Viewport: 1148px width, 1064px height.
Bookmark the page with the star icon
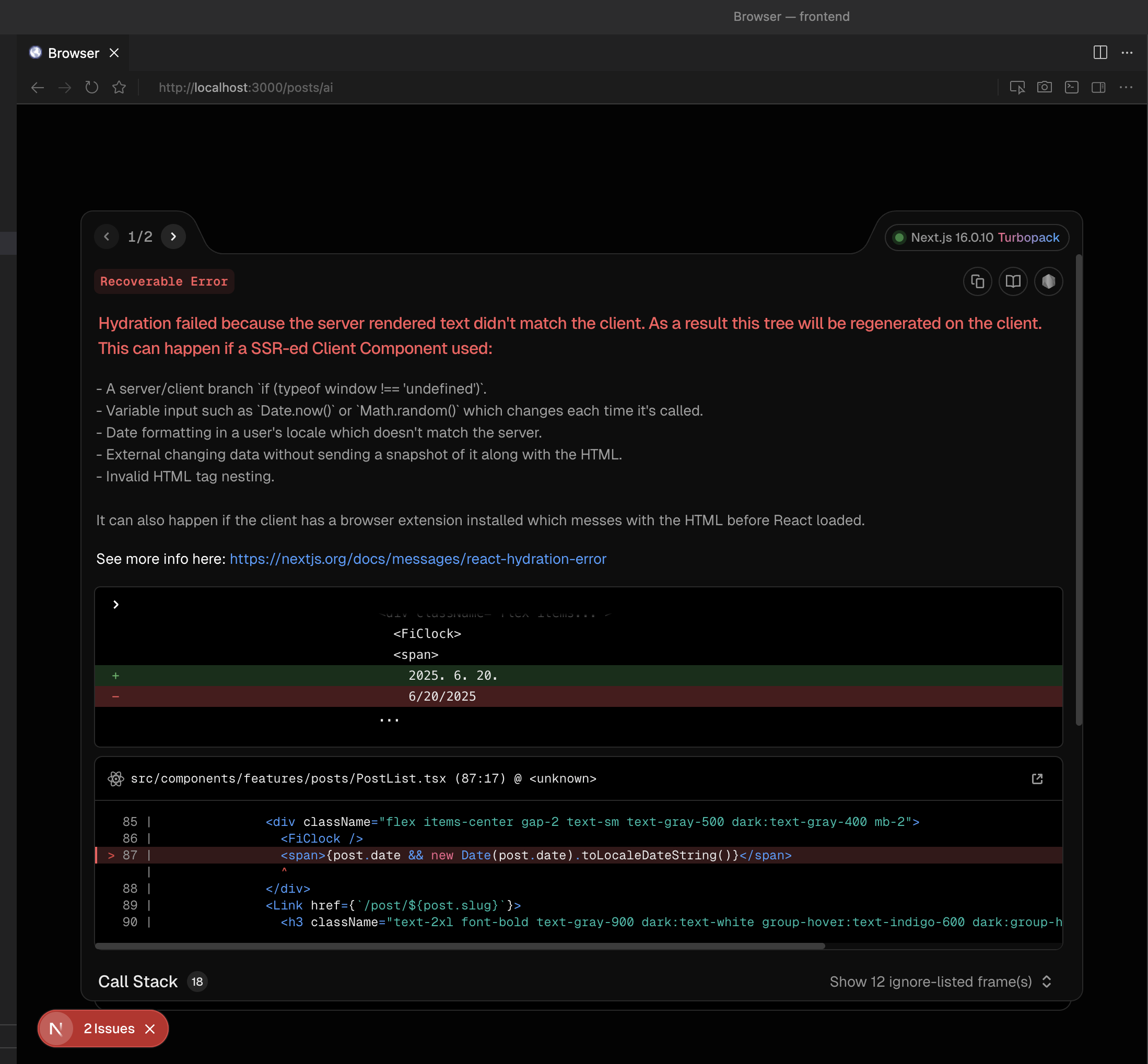[x=119, y=88]
